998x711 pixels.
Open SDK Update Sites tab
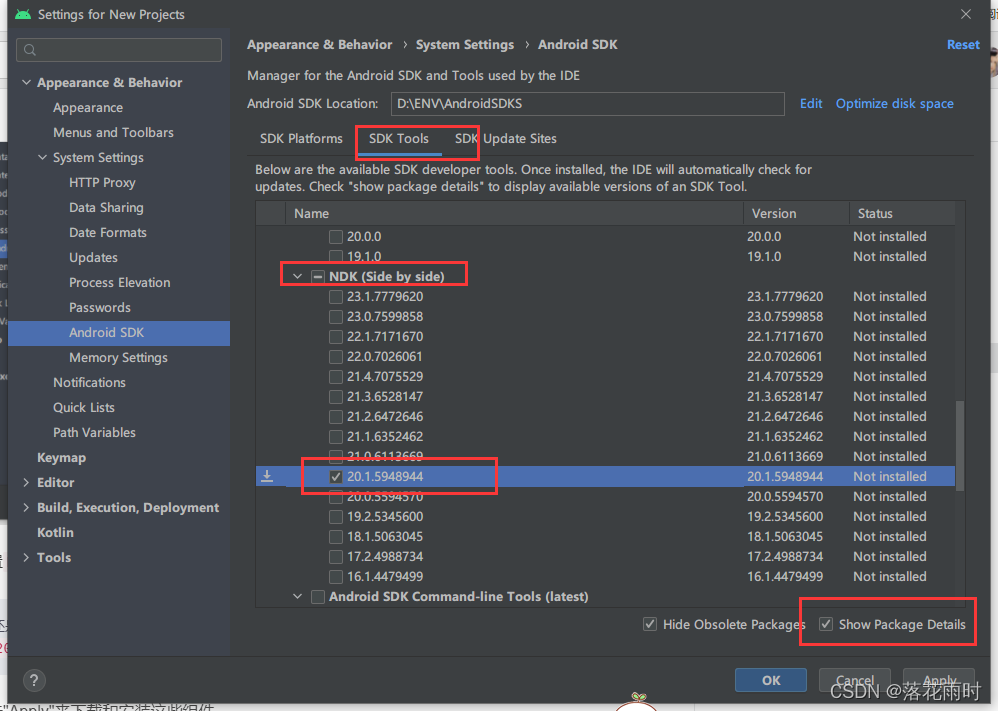point(505,138)
